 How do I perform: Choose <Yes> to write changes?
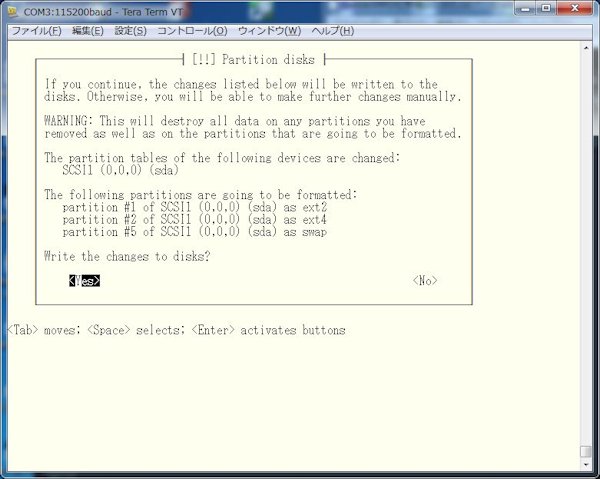[85, 281]
